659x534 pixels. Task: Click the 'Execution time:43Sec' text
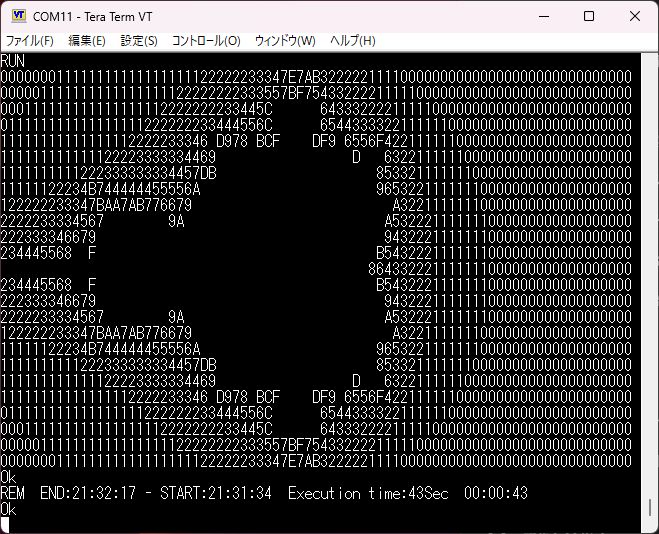(x=368, y=493)
